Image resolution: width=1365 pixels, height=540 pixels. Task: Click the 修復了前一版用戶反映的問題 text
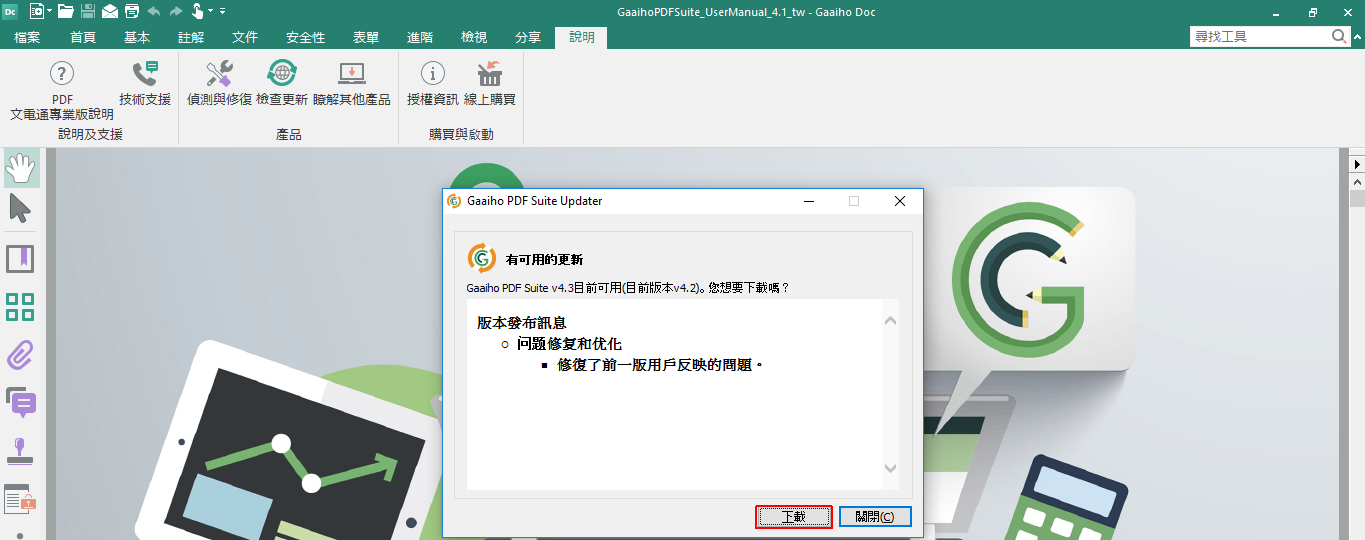point(660,365)
